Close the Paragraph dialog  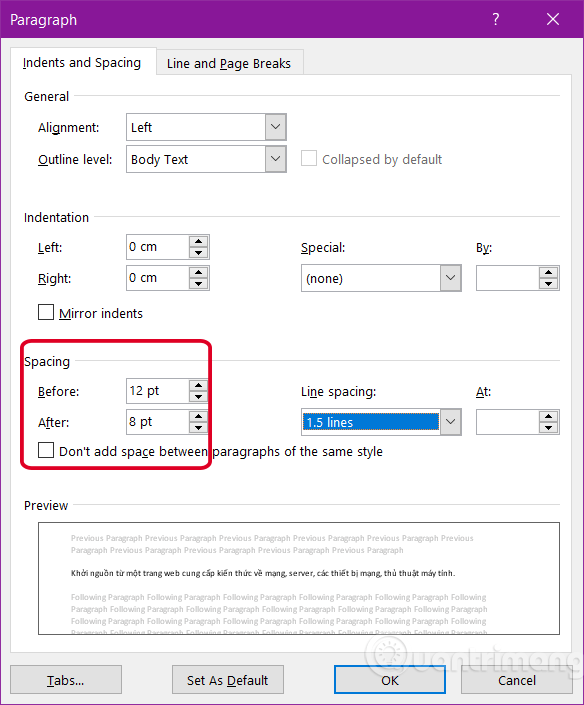click(x=553, y=19)
